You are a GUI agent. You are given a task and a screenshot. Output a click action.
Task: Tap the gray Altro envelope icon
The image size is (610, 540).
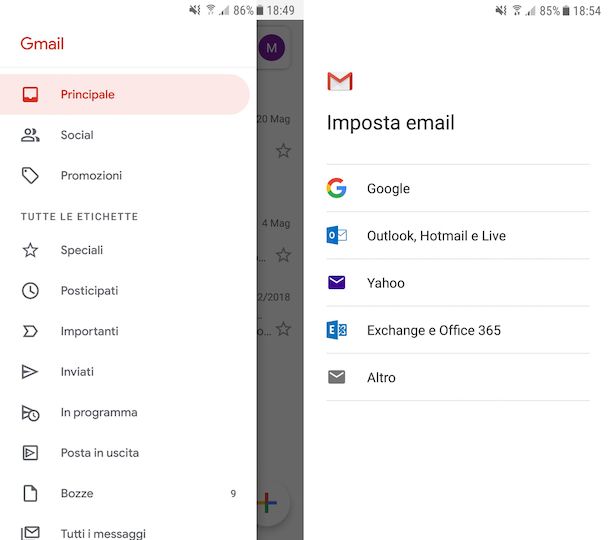(337, 377)
